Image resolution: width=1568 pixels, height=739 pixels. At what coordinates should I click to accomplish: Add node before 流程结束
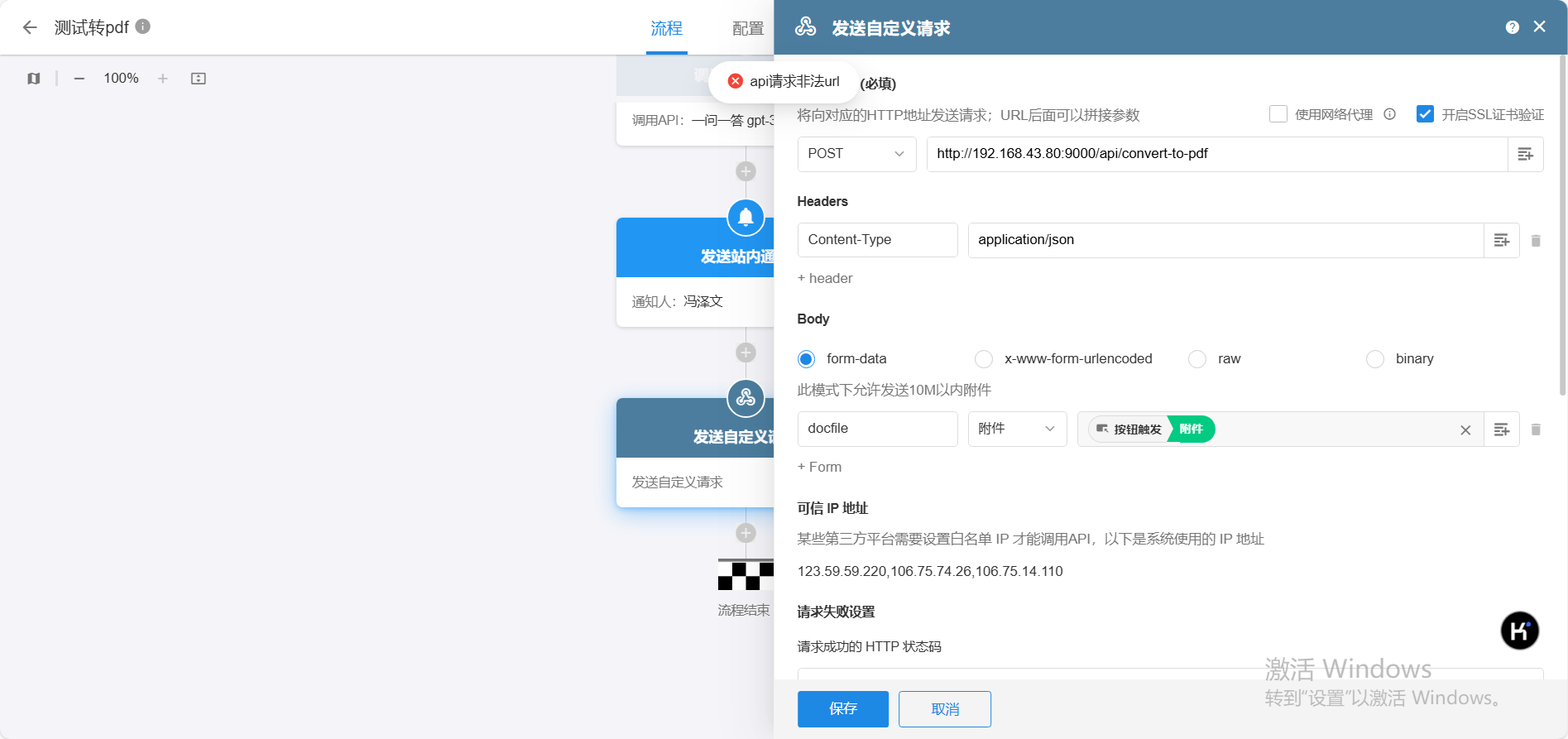pyautogui.click(x=746, y=533)
